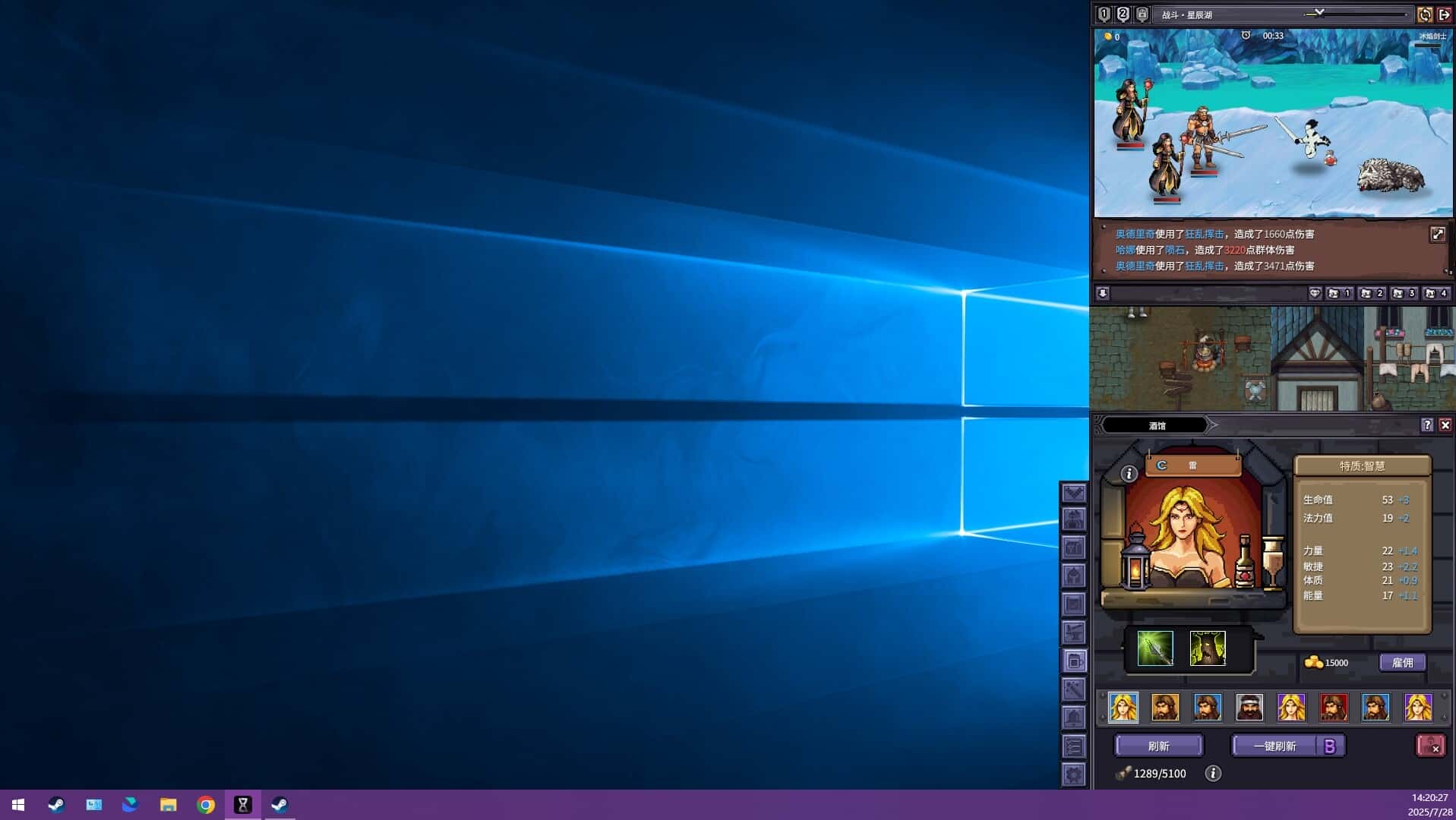
Task: Click the down arrow below the battle log
Action: (x=1103, y=294)
